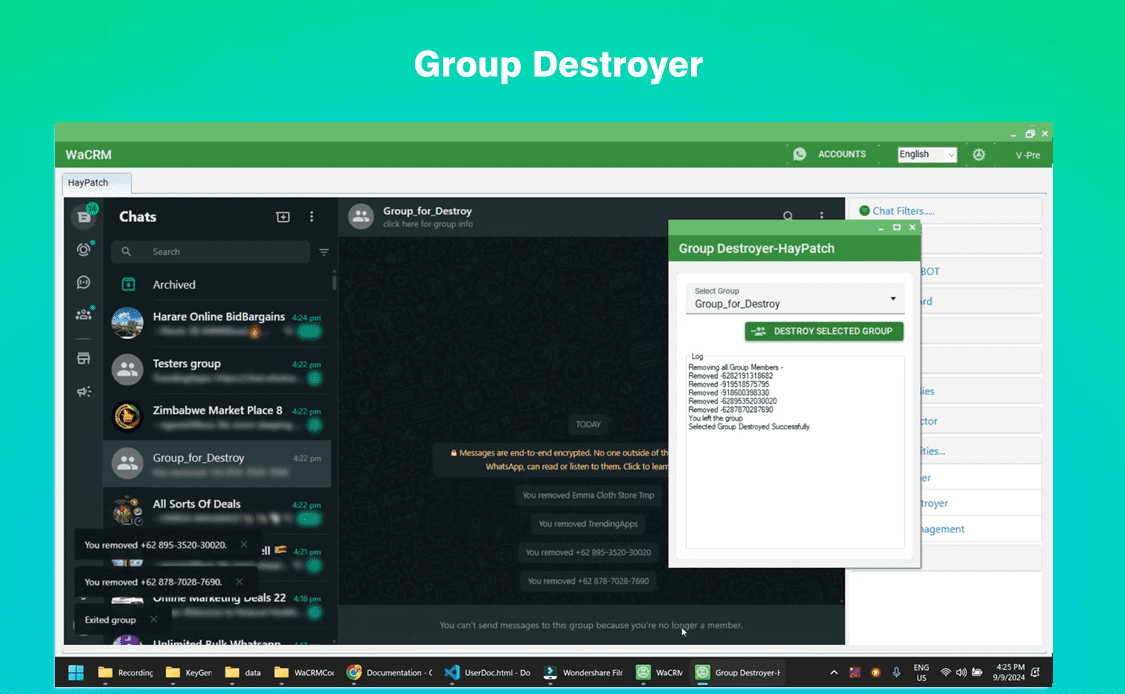1125x694 pixels.
Task: Open the Select Group dropdown
Action: coord(796,299)
